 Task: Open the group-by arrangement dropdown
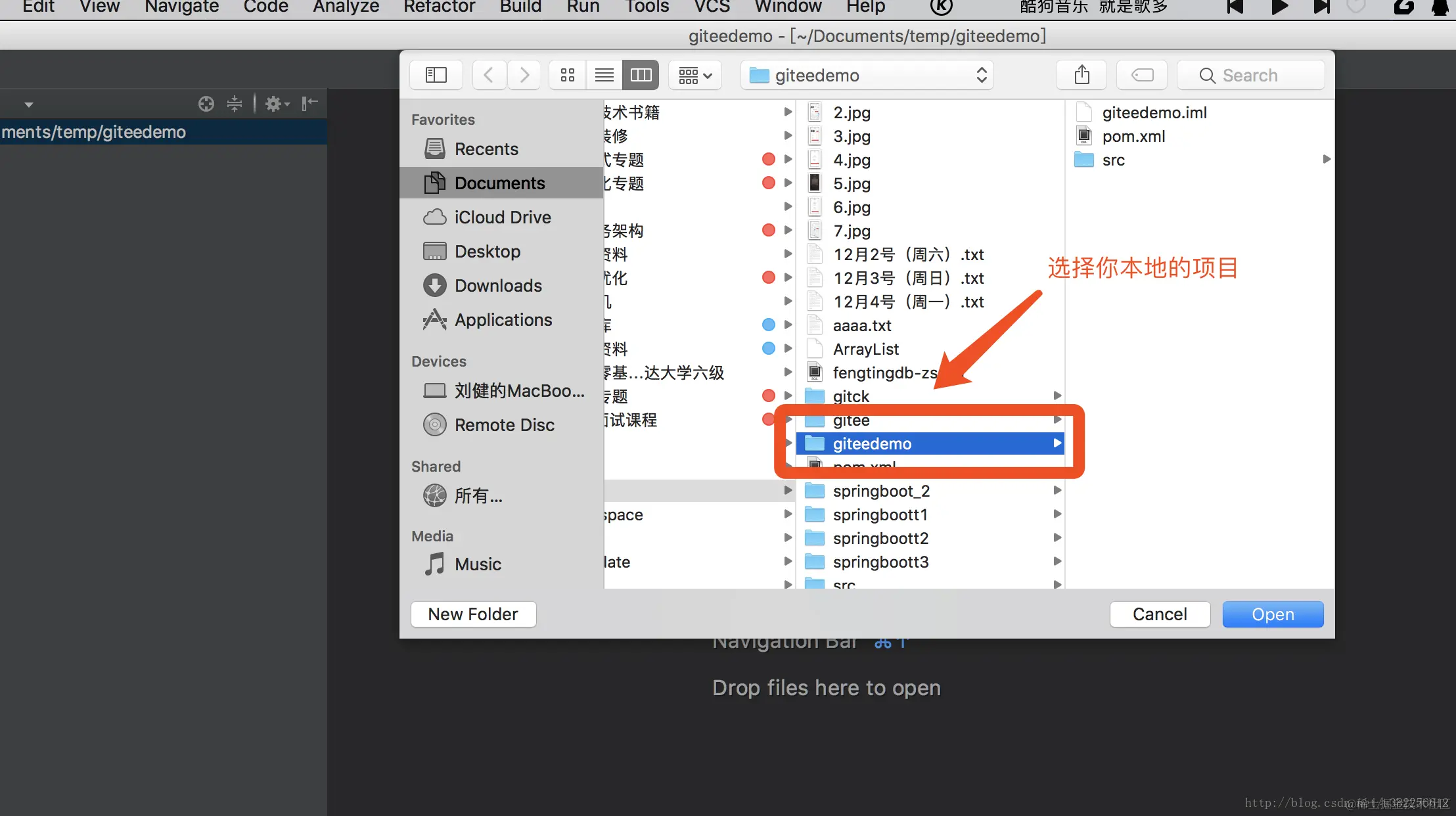(695, 76)
